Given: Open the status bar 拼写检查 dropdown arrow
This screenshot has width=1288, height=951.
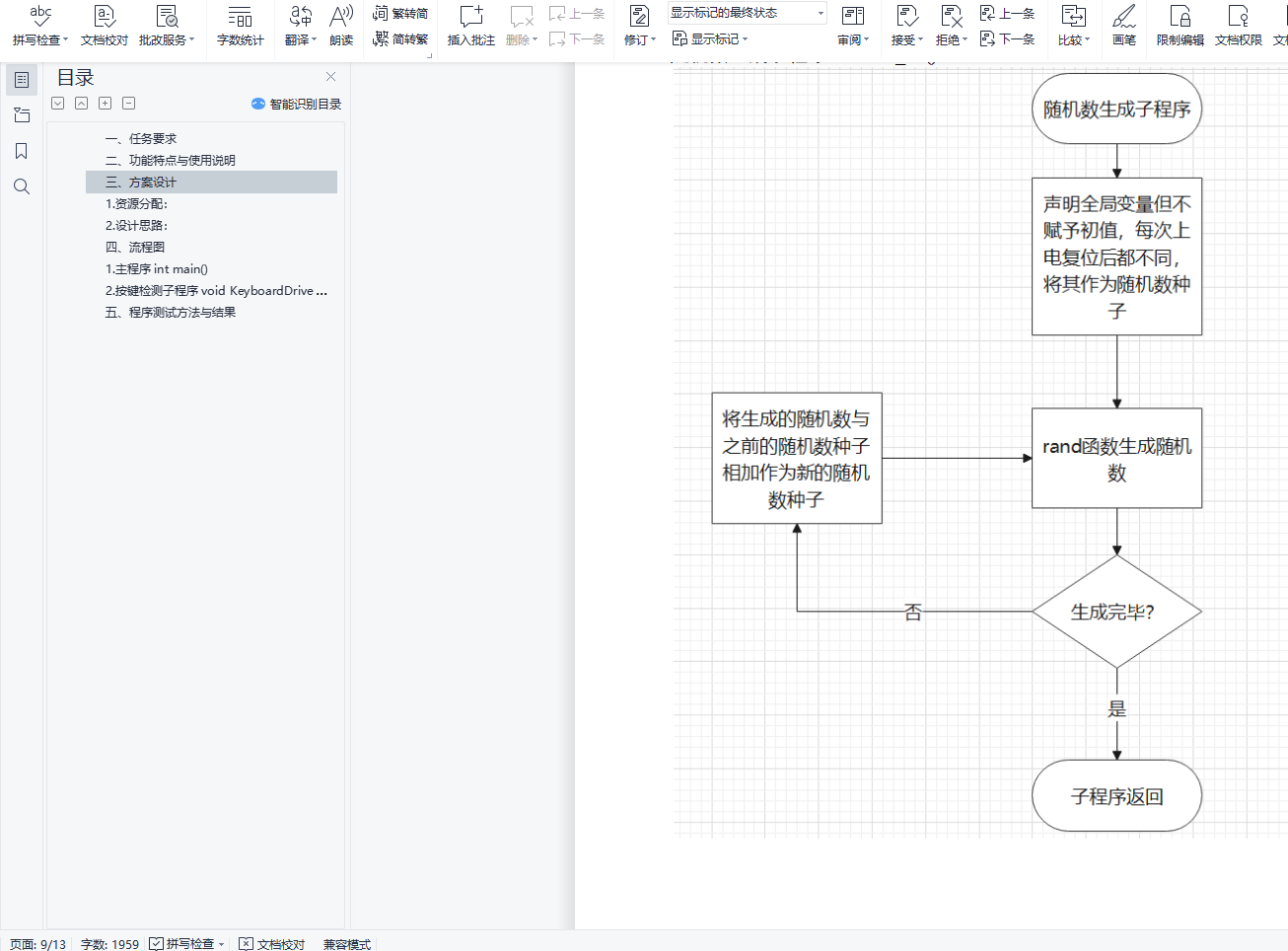Looking at the screenshot, I should [222, 944].
